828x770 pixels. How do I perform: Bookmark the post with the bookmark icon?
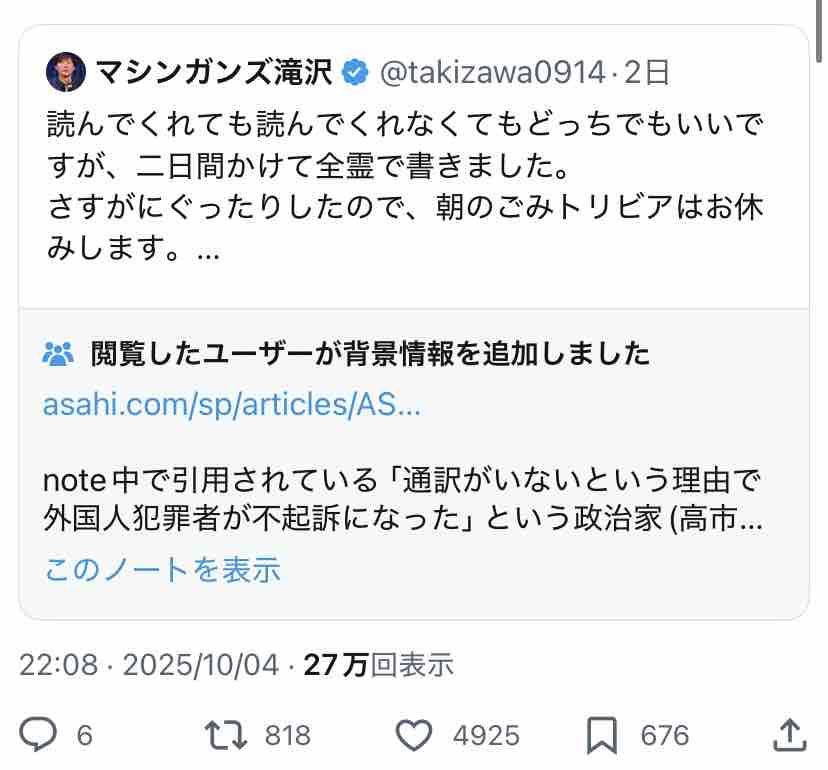coord(602,736)
